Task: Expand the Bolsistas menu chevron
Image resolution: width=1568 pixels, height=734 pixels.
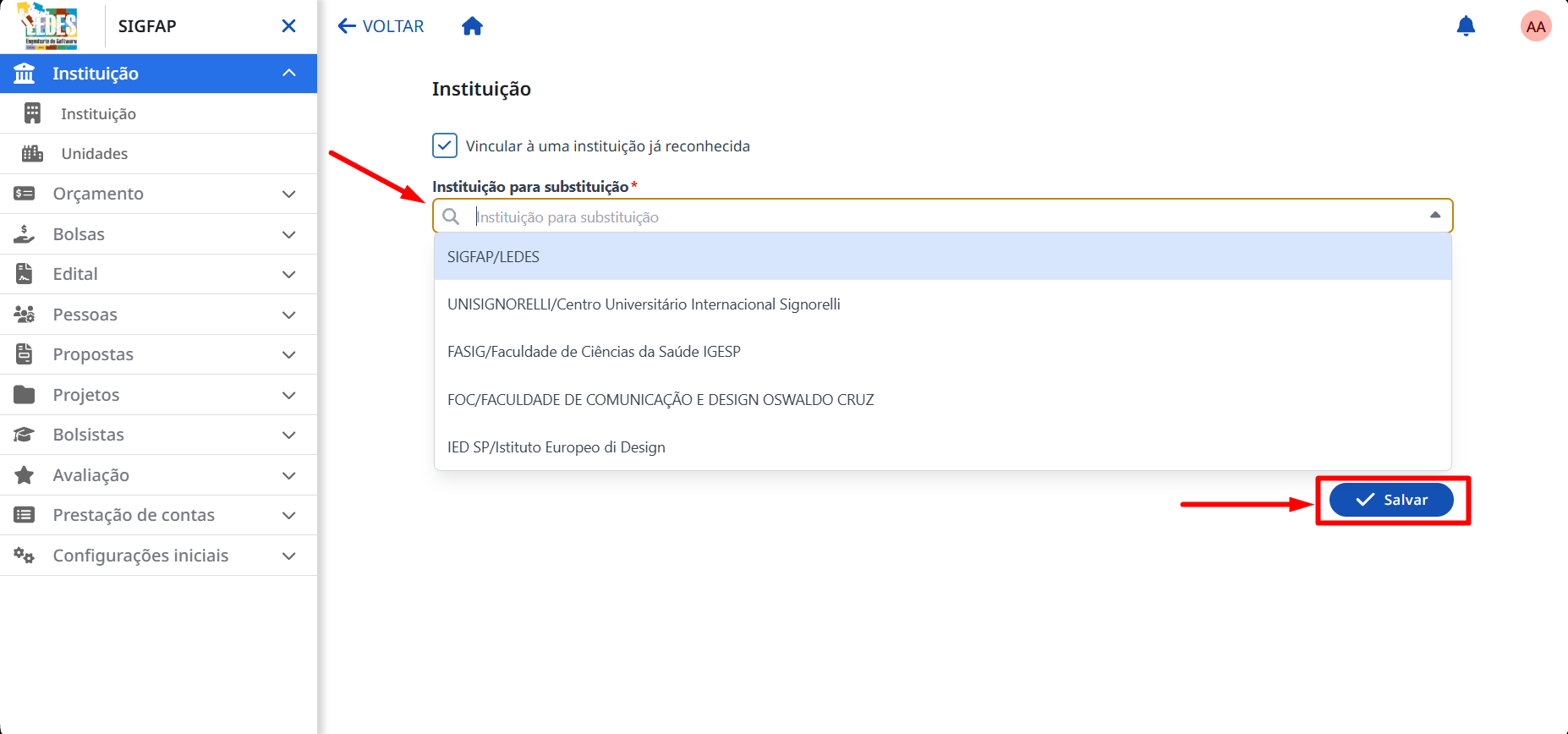Action: [x=288, y=435]
